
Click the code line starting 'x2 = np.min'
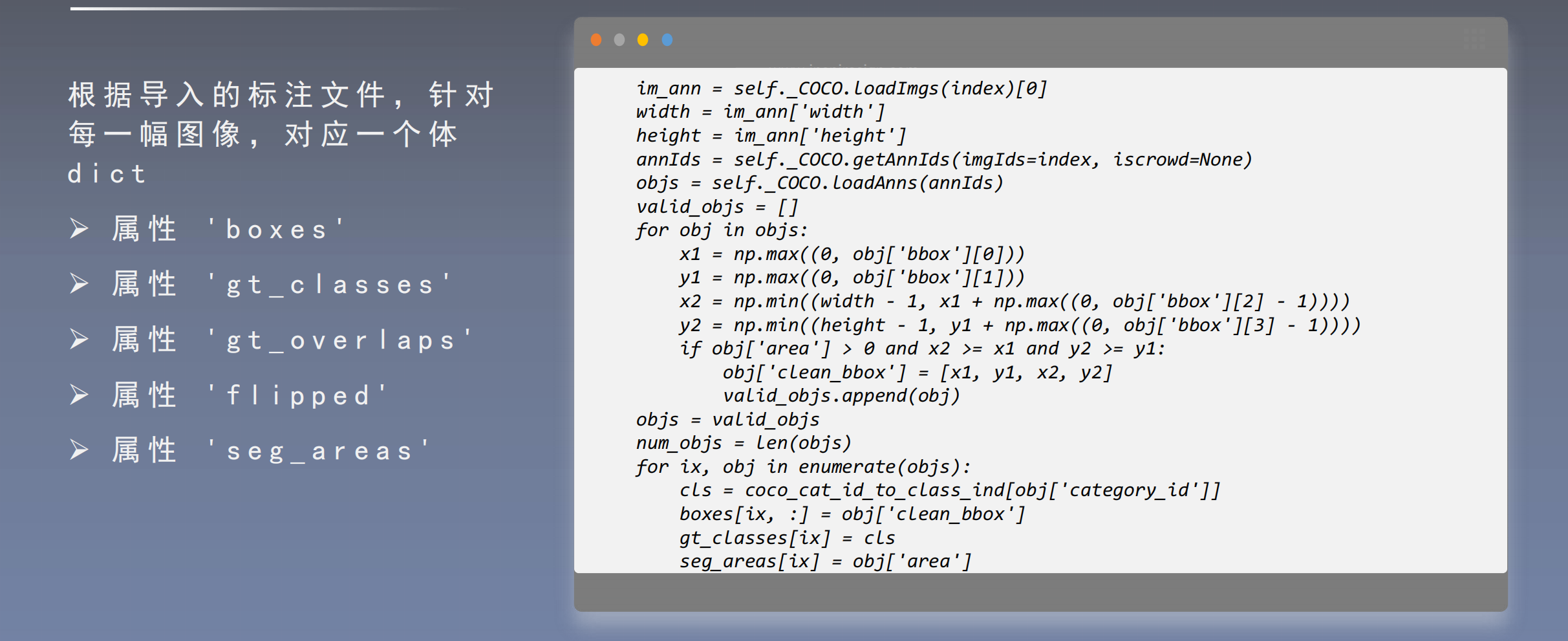(x=1015, y=301)
